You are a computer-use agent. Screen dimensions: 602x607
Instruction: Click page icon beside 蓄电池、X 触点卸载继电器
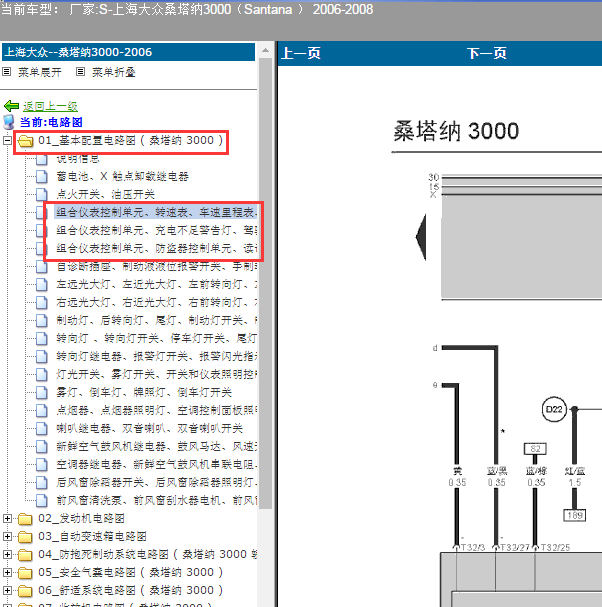tap(42, 177)
